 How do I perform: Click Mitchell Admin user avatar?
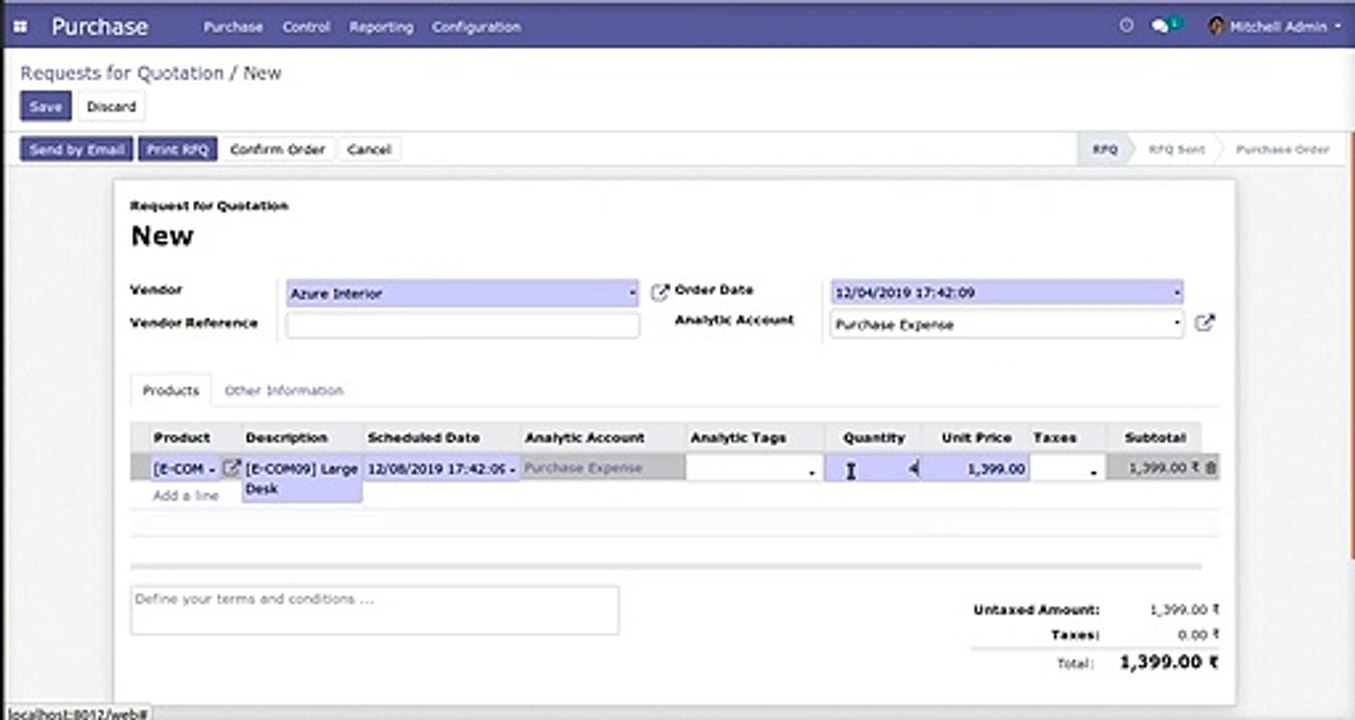point(1217,27)
